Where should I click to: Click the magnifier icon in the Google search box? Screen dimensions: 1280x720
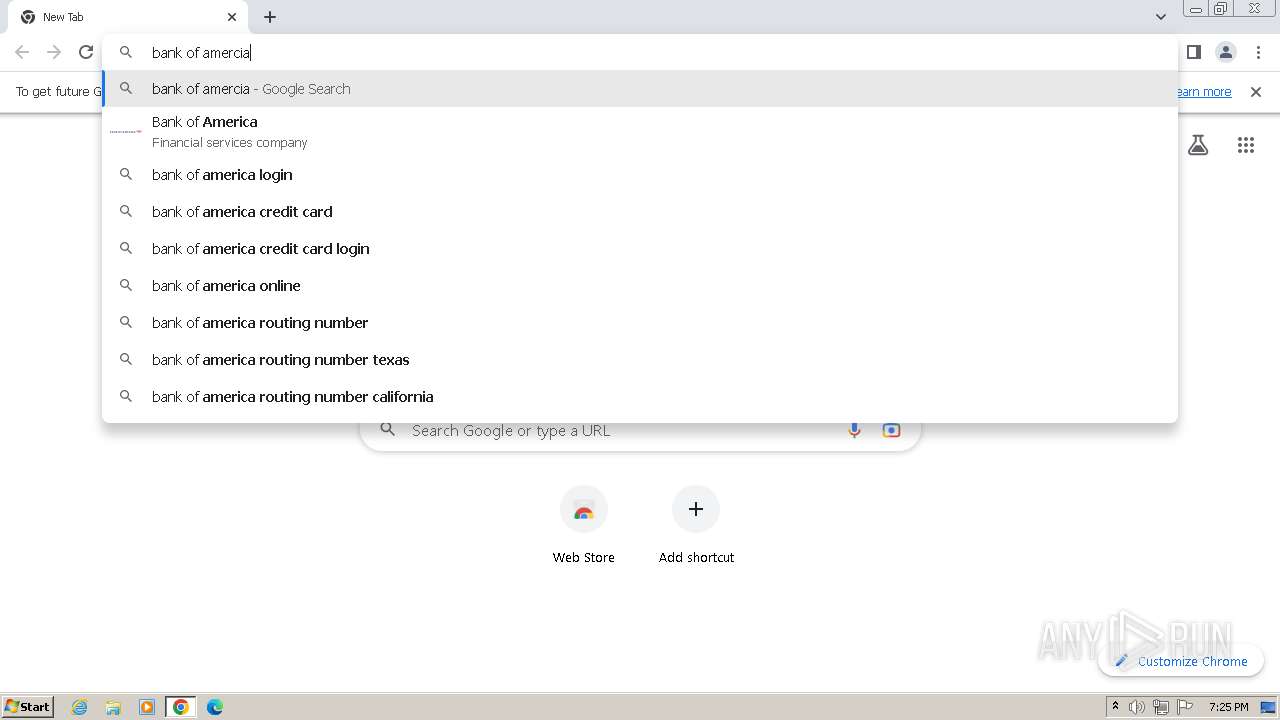pyautogui.click(x=388, y=430)
